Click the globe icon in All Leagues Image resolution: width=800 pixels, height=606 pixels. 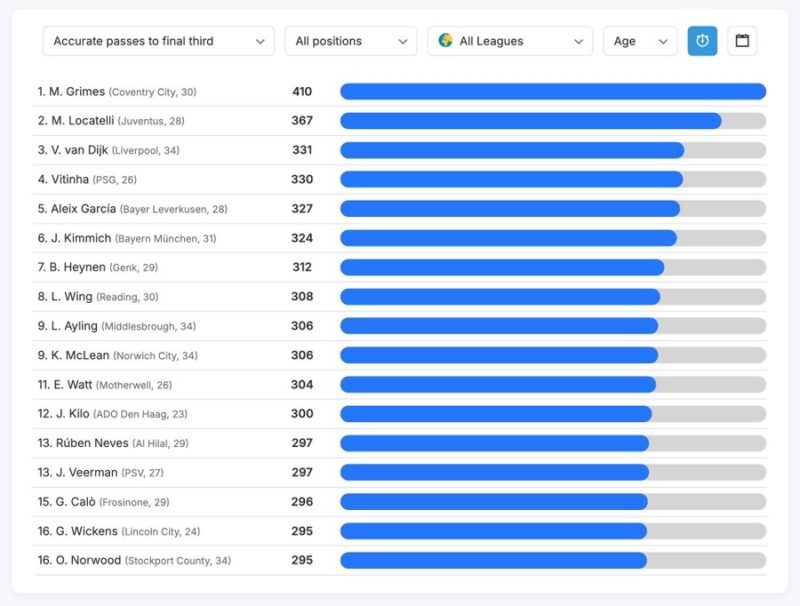(446, 41)
